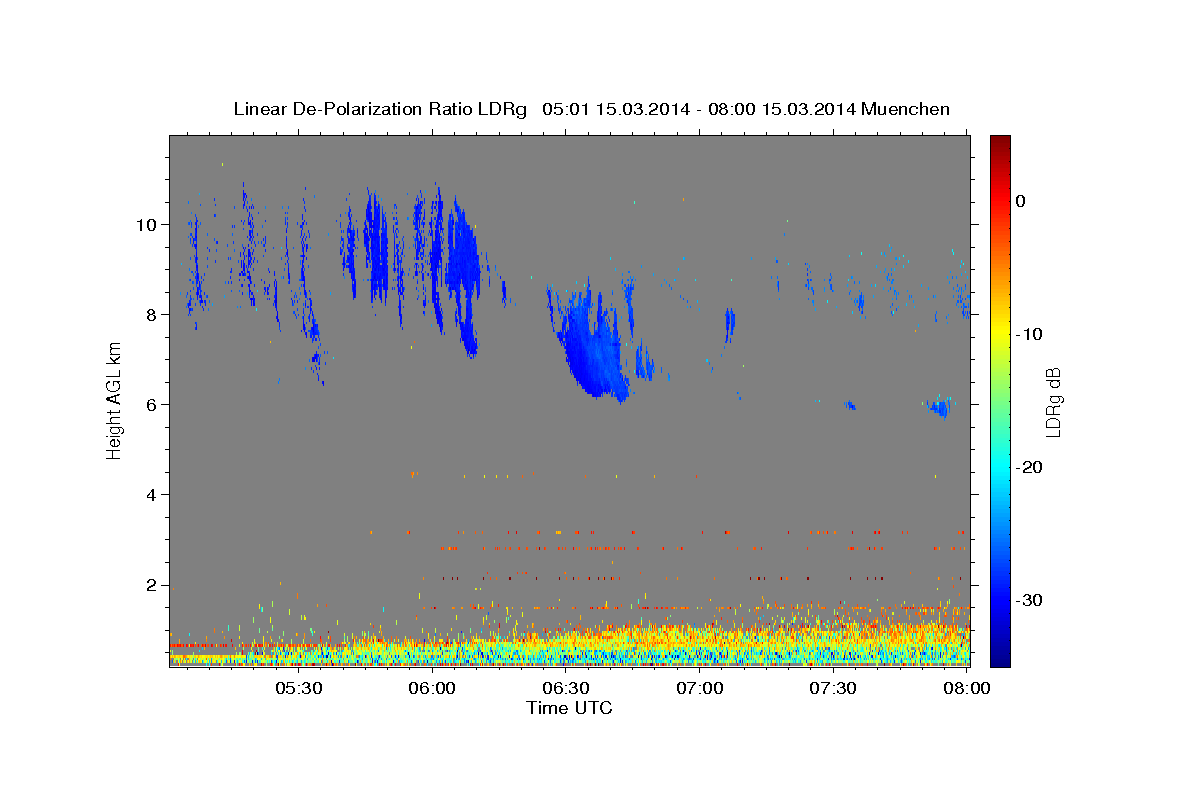Click the 'Muenchen' location in title
Viewport: 1200px width, 800px height.
click(905, 109)
